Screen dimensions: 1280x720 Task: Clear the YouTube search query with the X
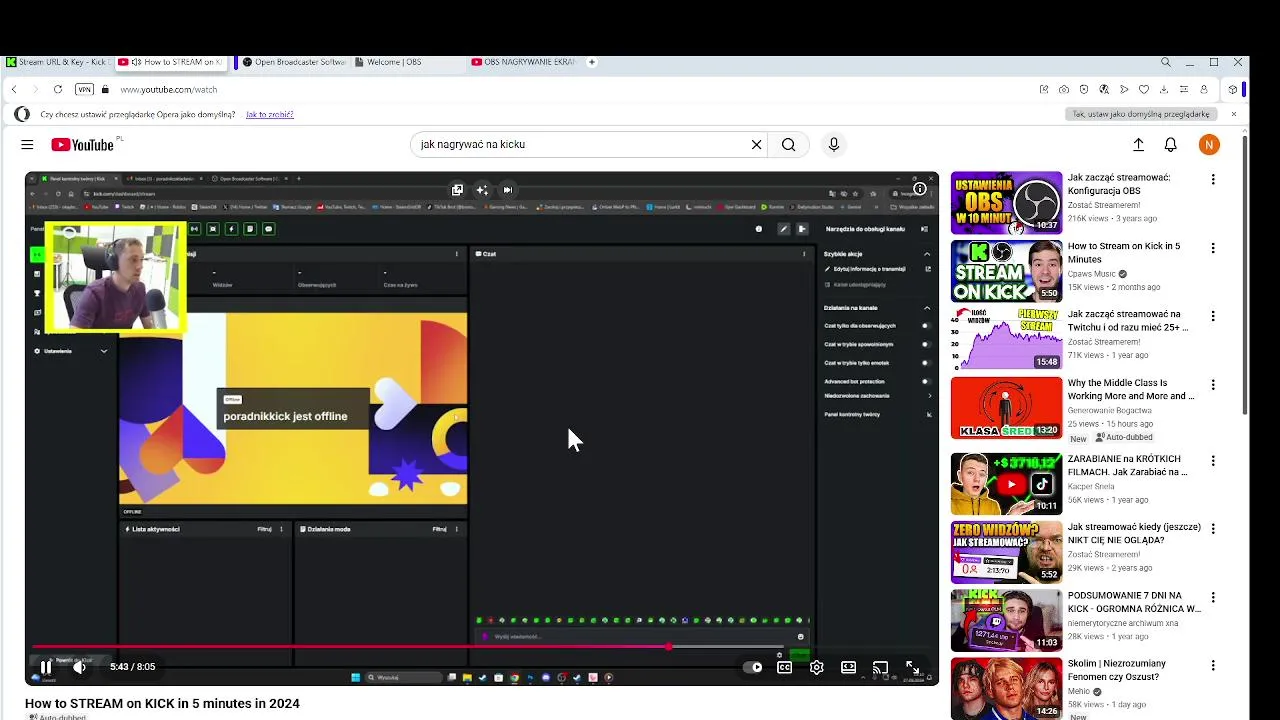tap(757, 145)
